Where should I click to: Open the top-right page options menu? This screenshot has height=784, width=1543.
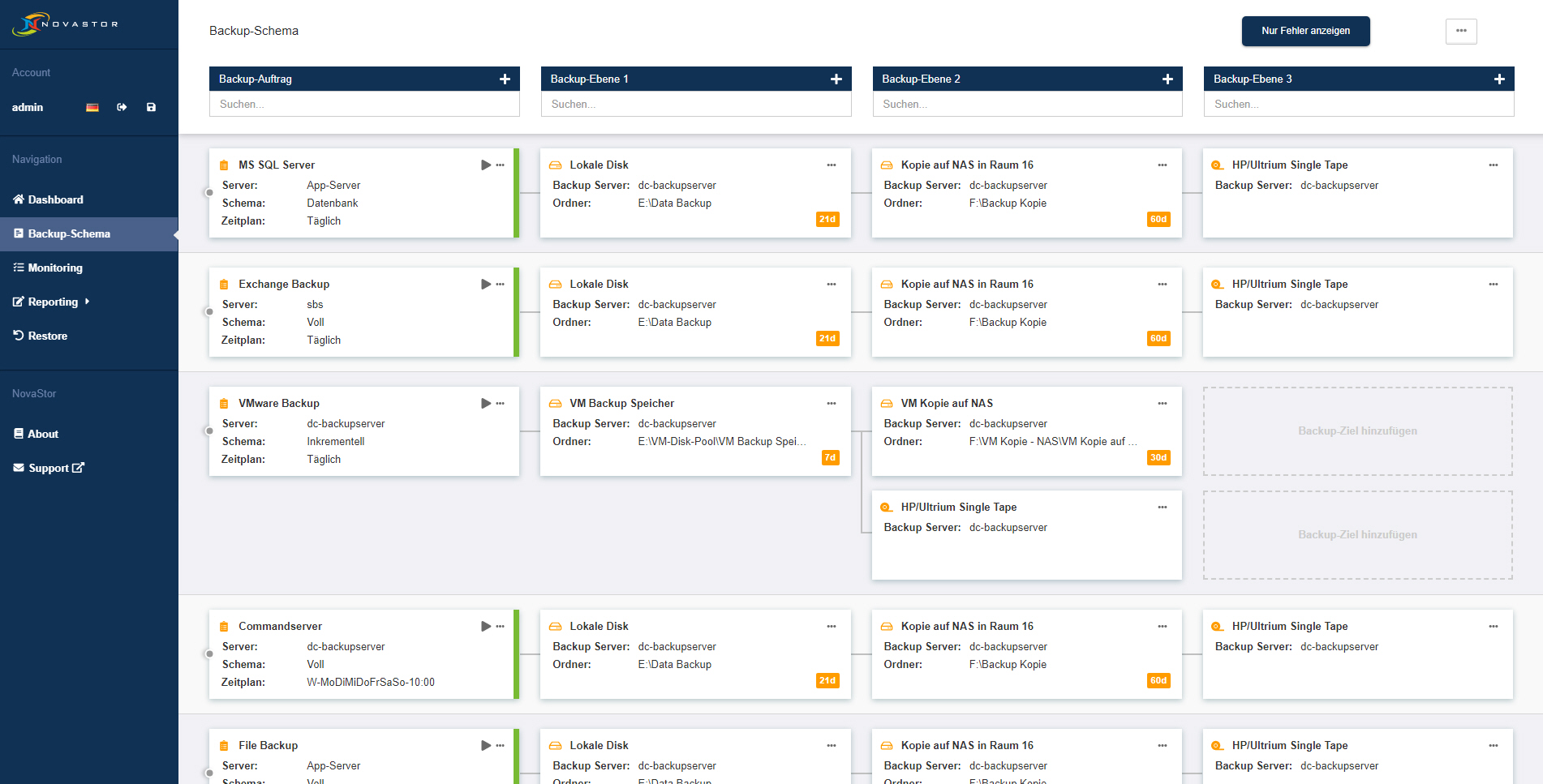[x=1460, y=31]
